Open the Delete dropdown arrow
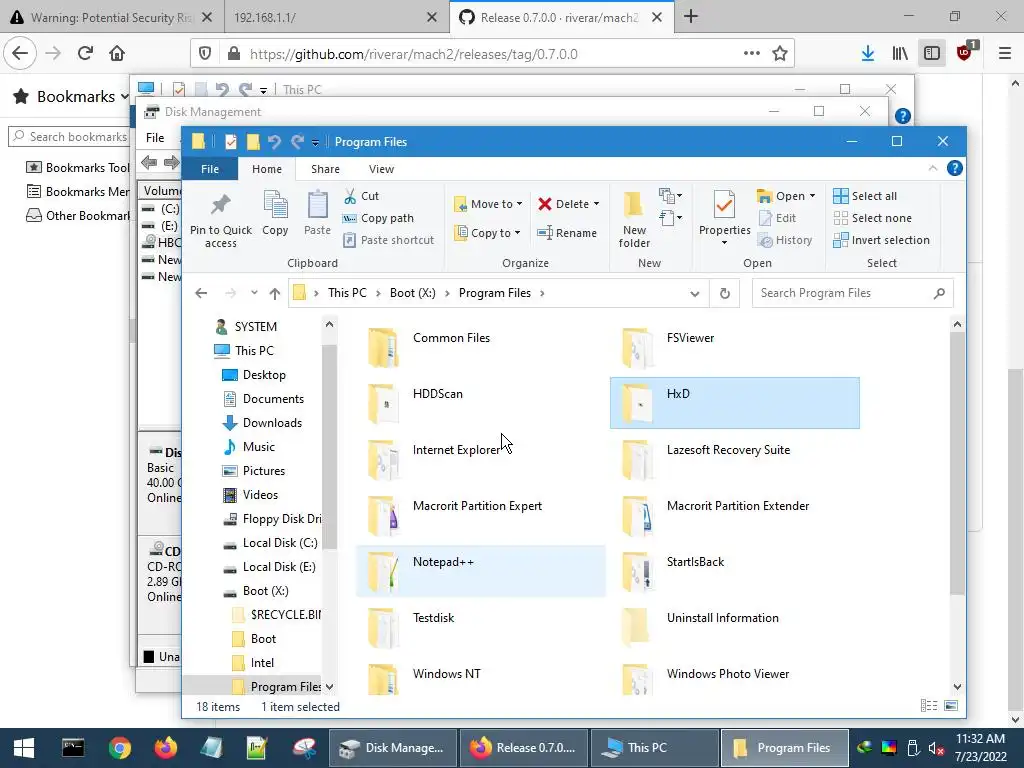Screen dimensions: 1024x768 click(596, 204)
